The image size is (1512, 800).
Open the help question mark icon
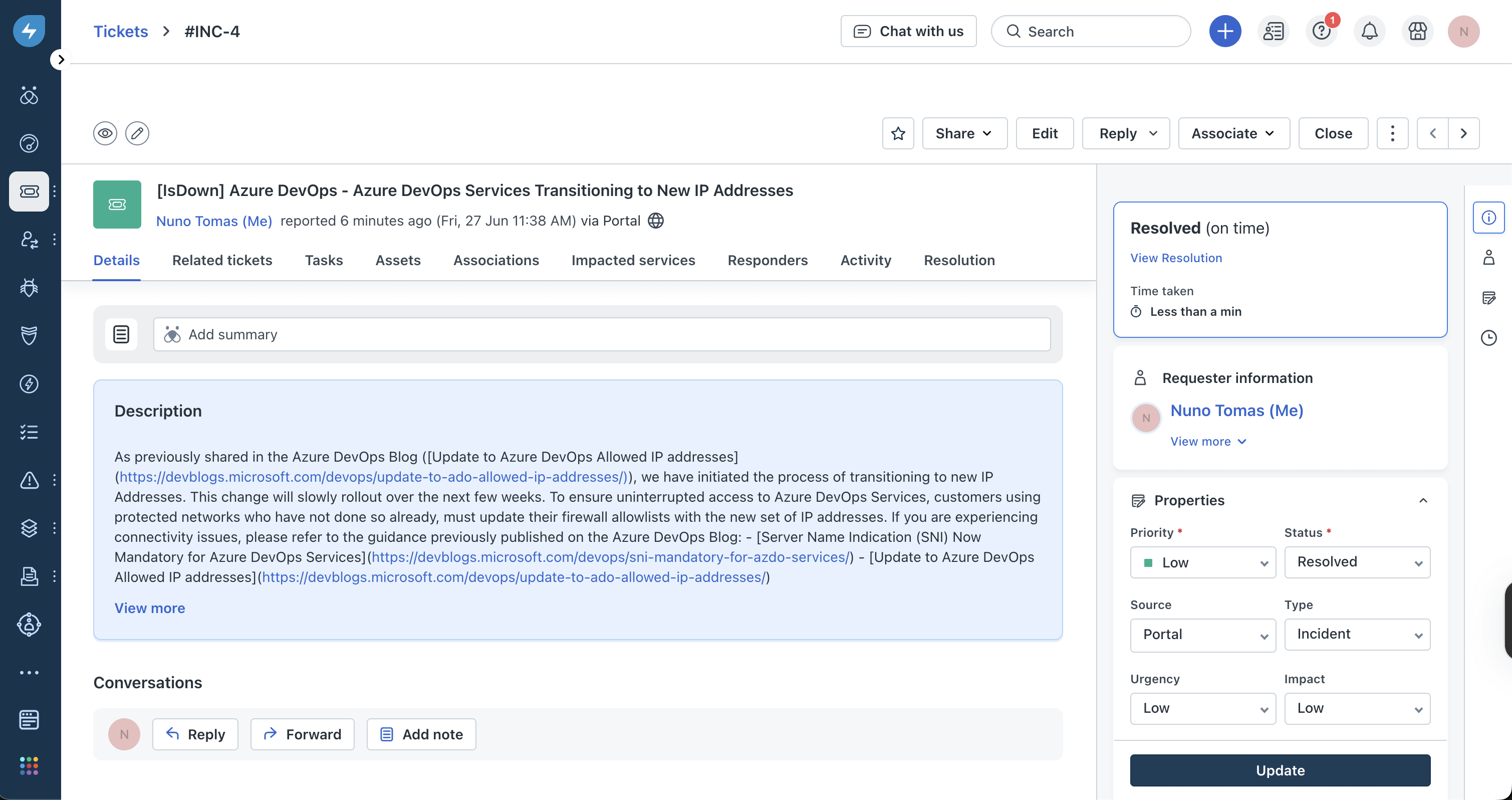[1321, 31]
